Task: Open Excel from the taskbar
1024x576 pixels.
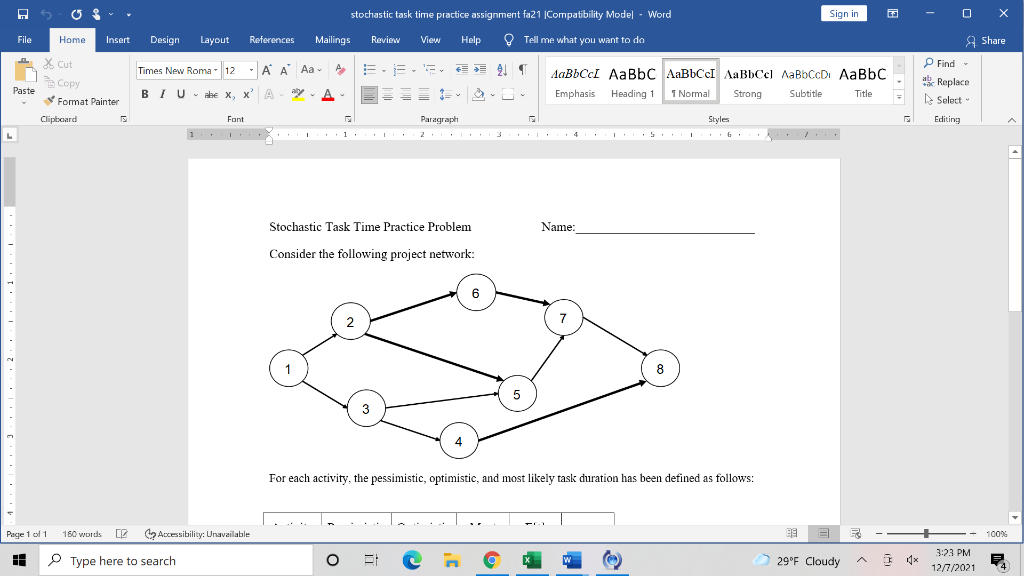Action: pyautogui.click(x=531, y=560)
